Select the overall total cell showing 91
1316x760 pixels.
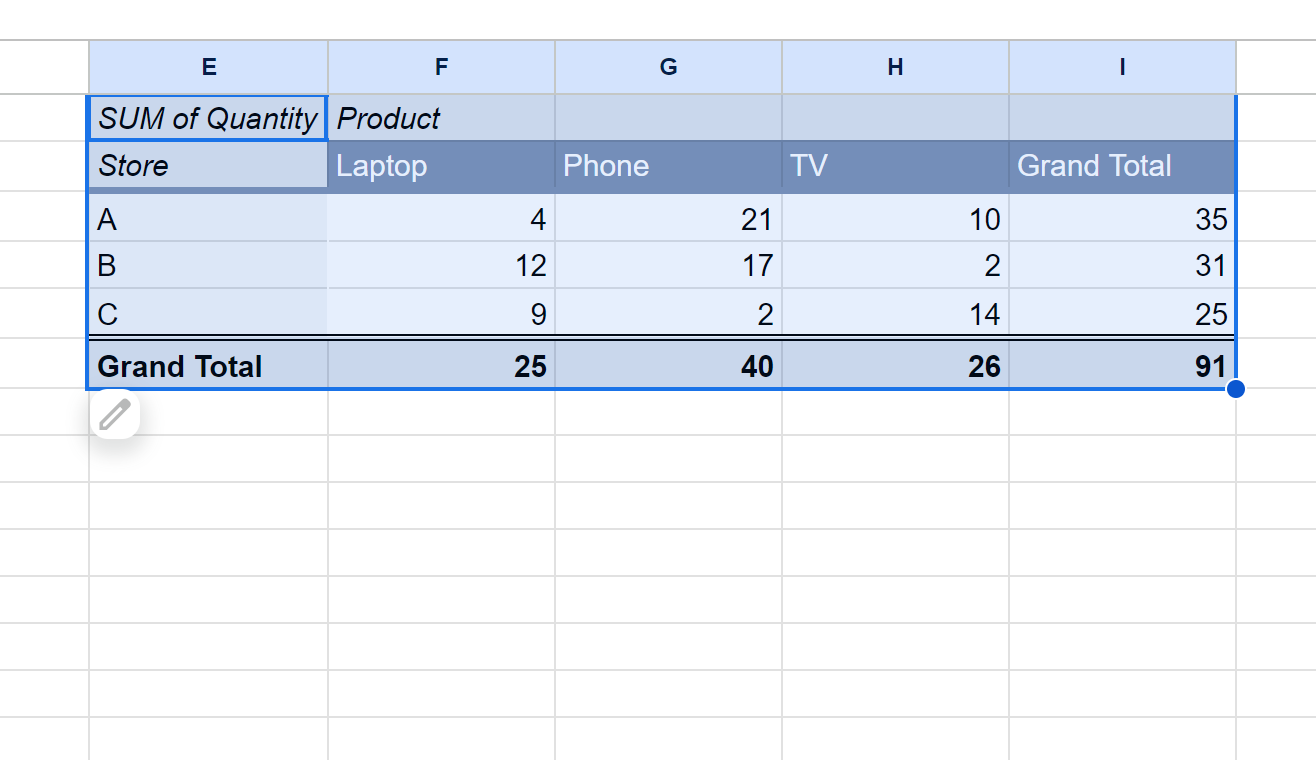[1122, 366]
